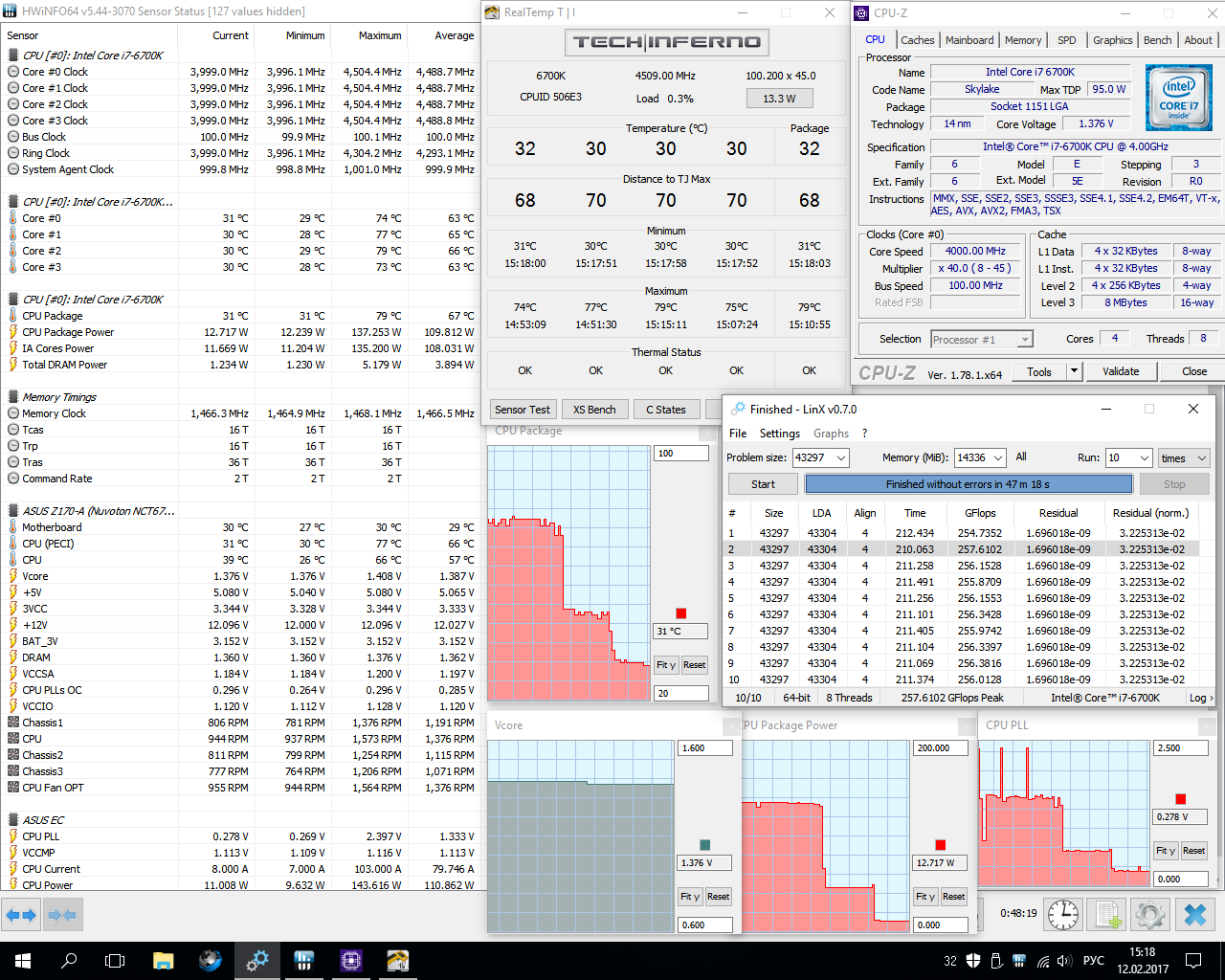Click the red color swatch on CPU Package graph
Viewport: 1225px width, 980px height.
pyautogui.click(x=680, y=613)
